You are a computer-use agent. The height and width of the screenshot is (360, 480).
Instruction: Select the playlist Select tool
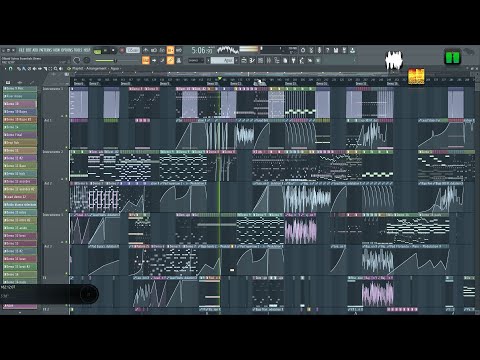(x=50, y=68)
